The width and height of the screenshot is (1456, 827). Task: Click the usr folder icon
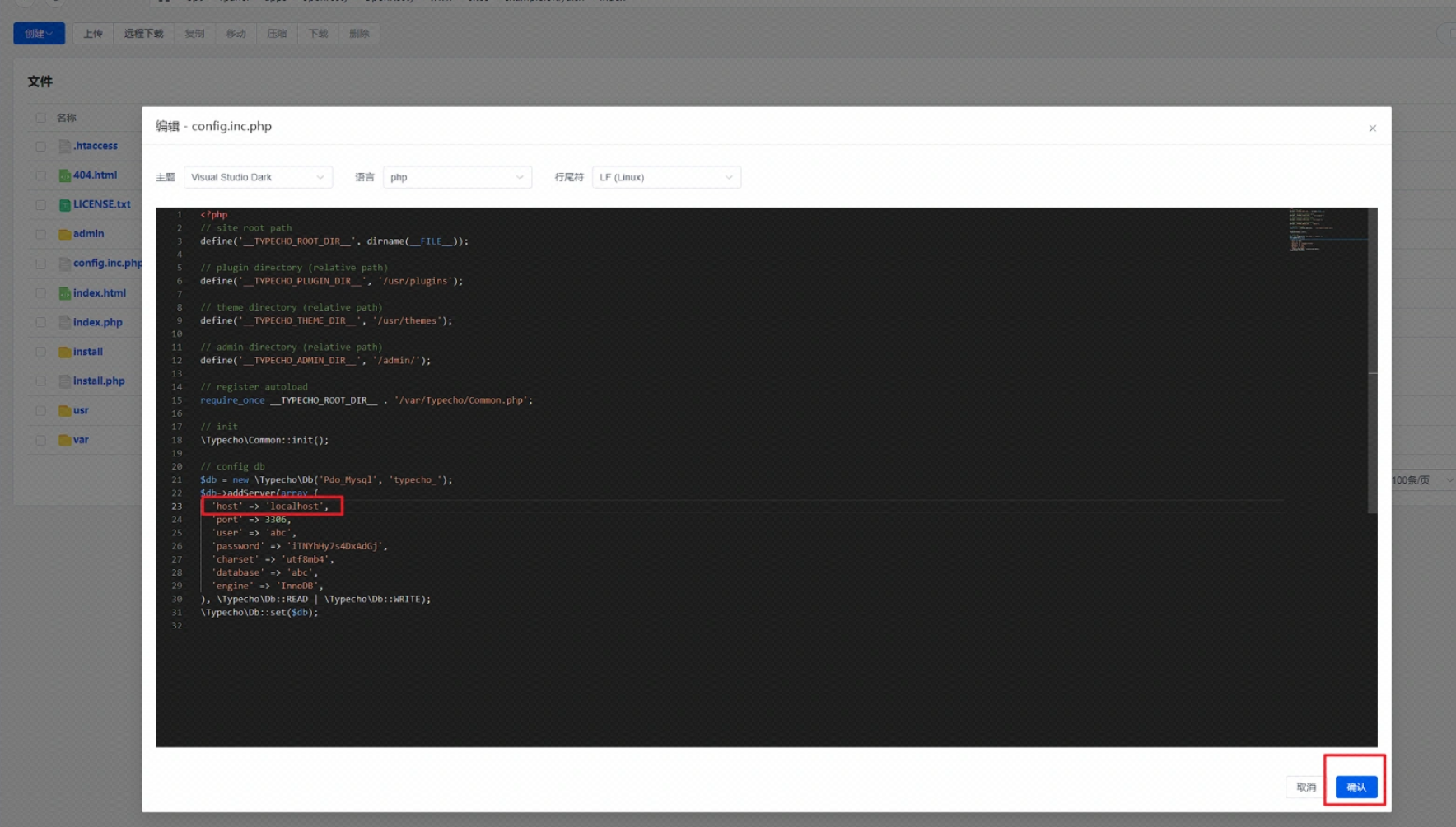[64, 411]
